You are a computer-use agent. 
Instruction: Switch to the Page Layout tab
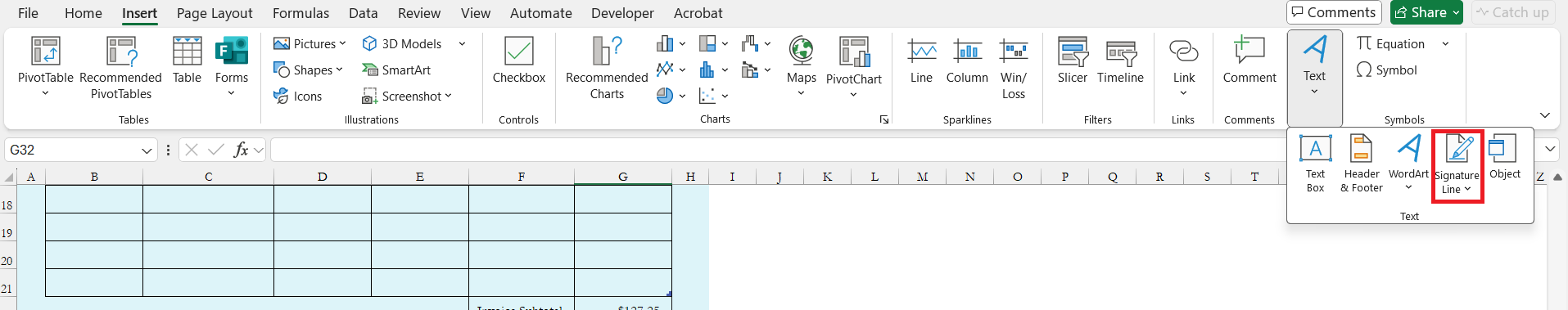coord(215,13)
